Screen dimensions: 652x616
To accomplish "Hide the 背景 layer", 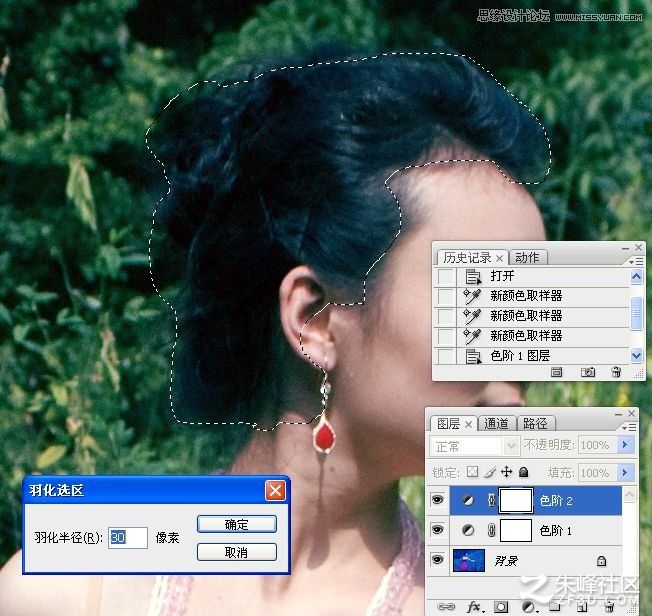I will coord(438,560).
